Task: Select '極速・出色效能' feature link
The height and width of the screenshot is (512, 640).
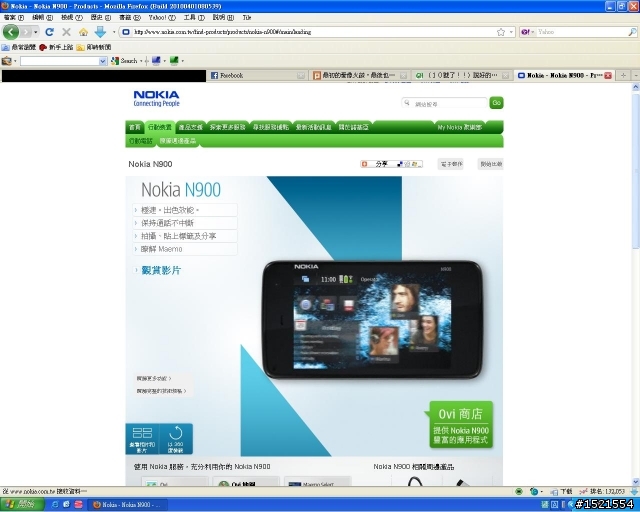Action: [x=185, y=210]
